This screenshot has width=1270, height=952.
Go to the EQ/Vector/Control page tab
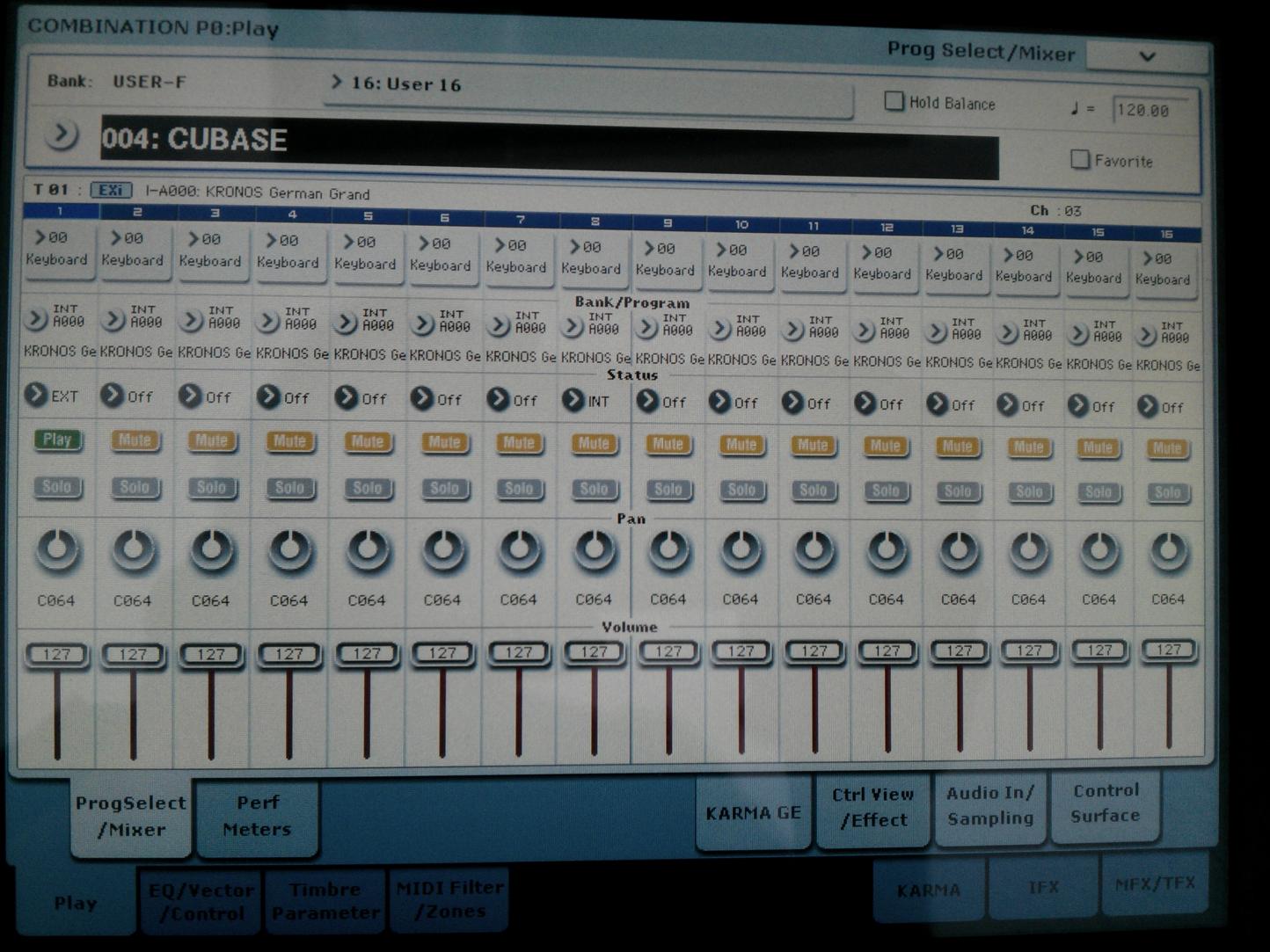coord(201,902)
